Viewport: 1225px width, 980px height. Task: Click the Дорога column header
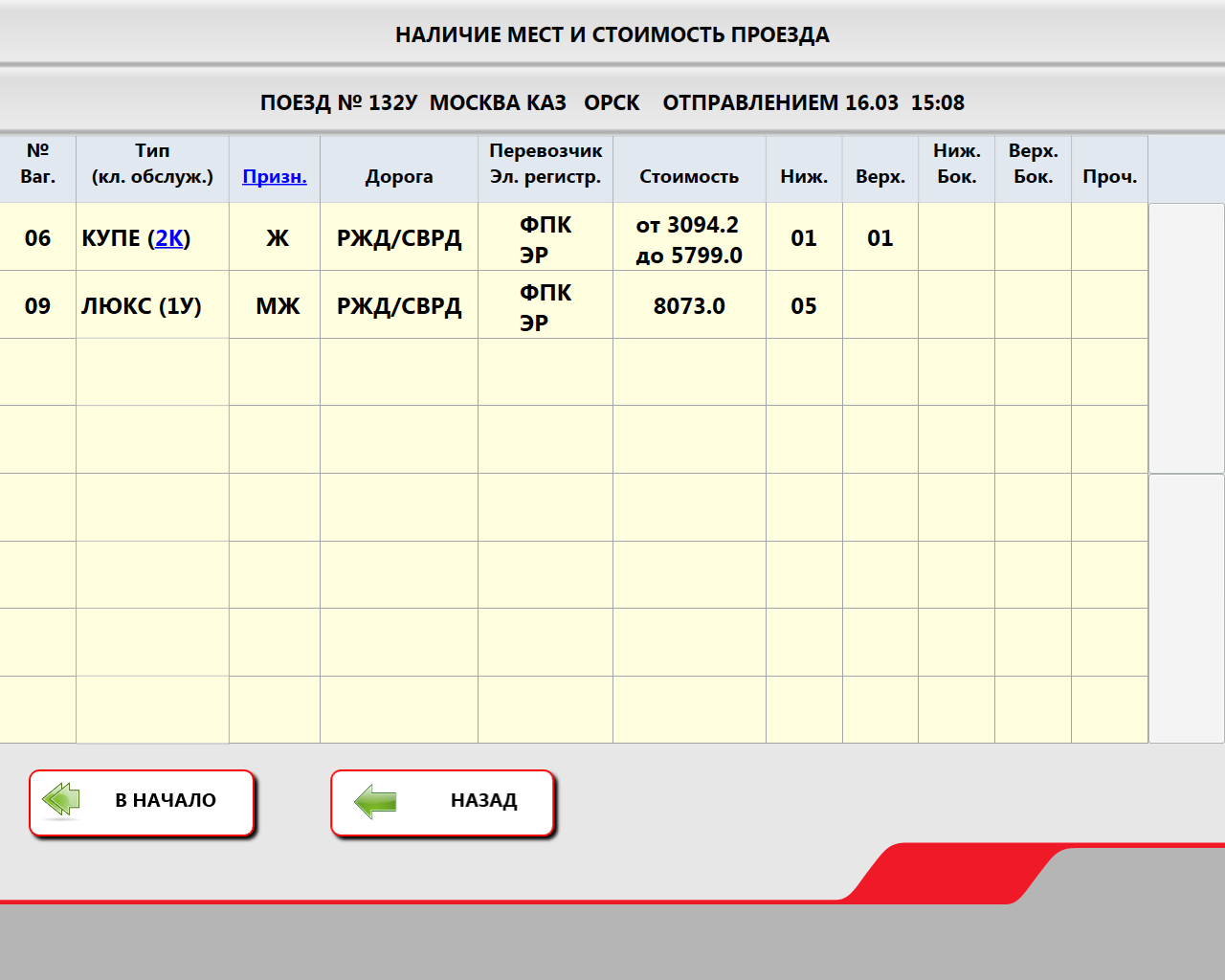(x=399, y=168)
